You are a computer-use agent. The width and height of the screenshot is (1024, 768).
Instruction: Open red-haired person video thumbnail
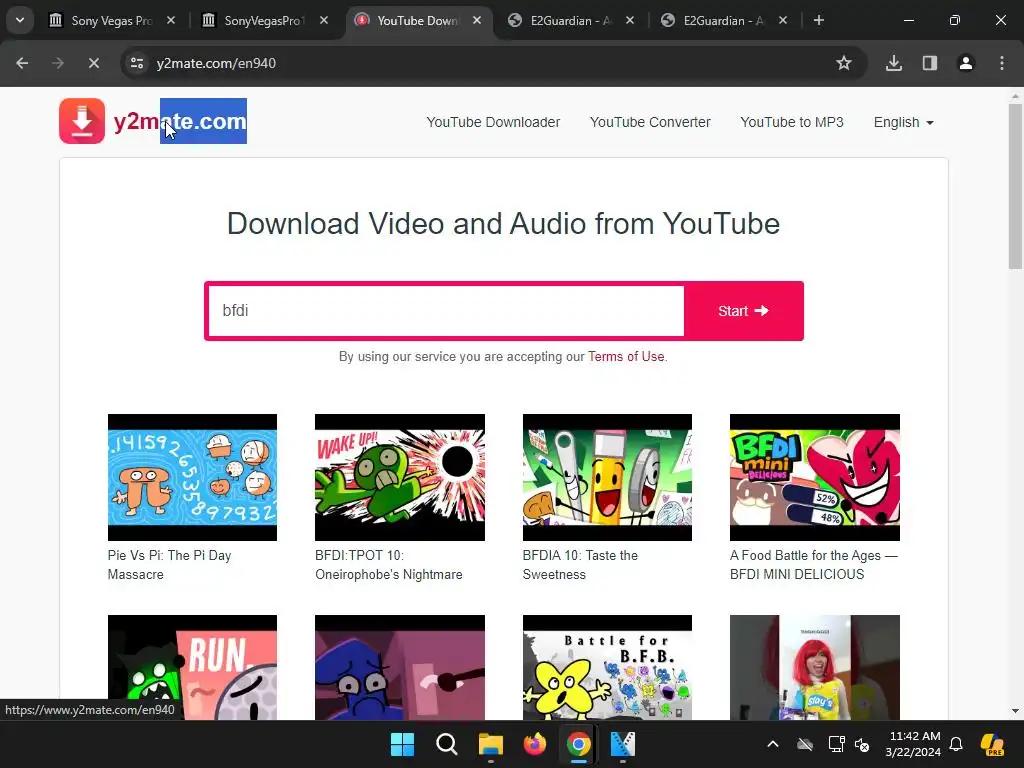click(x=814, y=667)
